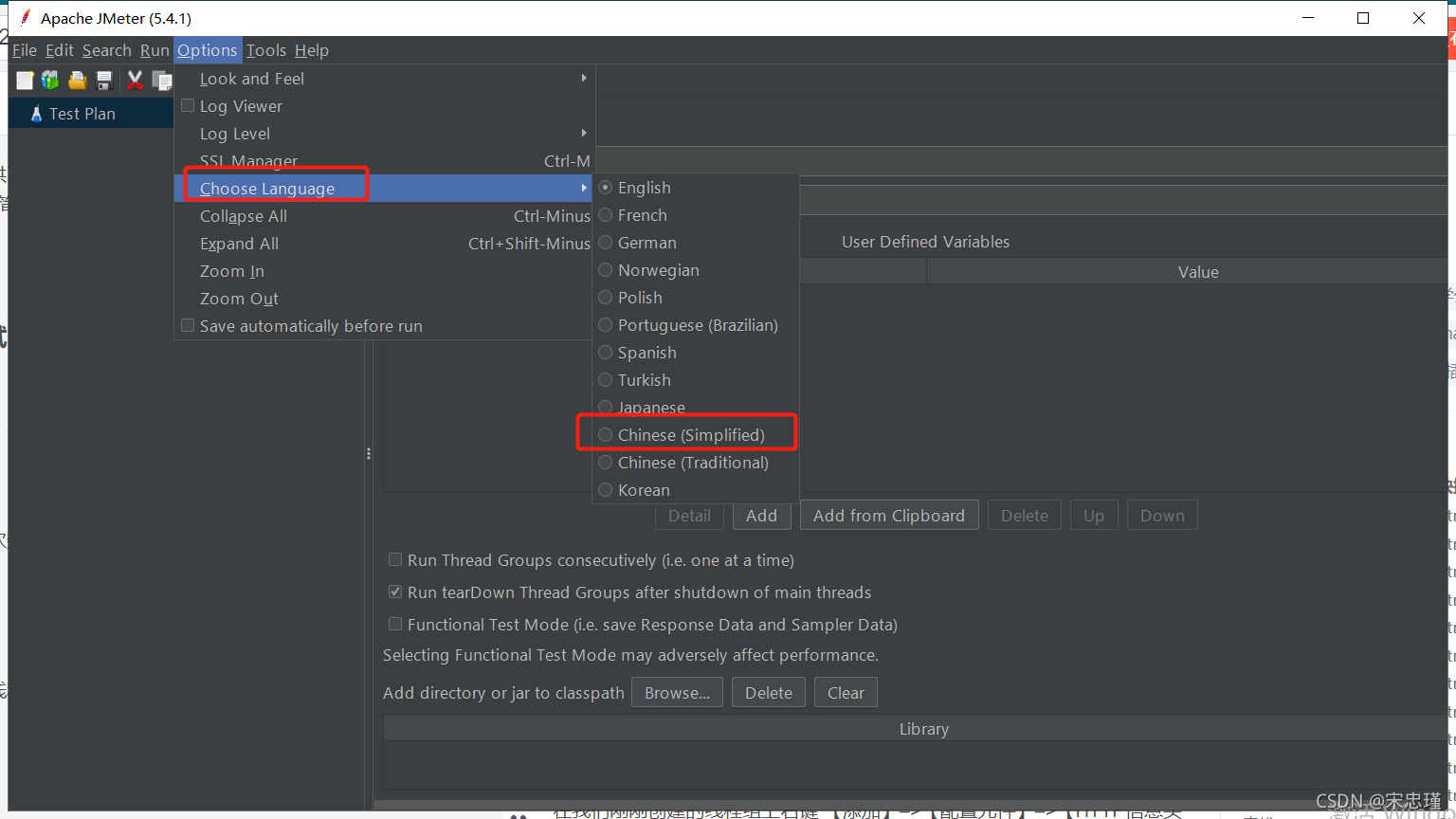
Task: Click the Add variable button
Action: tap(761, 516)
